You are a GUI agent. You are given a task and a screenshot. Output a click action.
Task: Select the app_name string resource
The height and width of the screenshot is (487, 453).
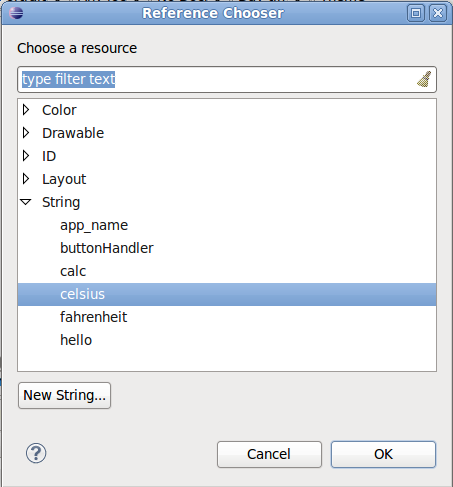tap(94, 225)
